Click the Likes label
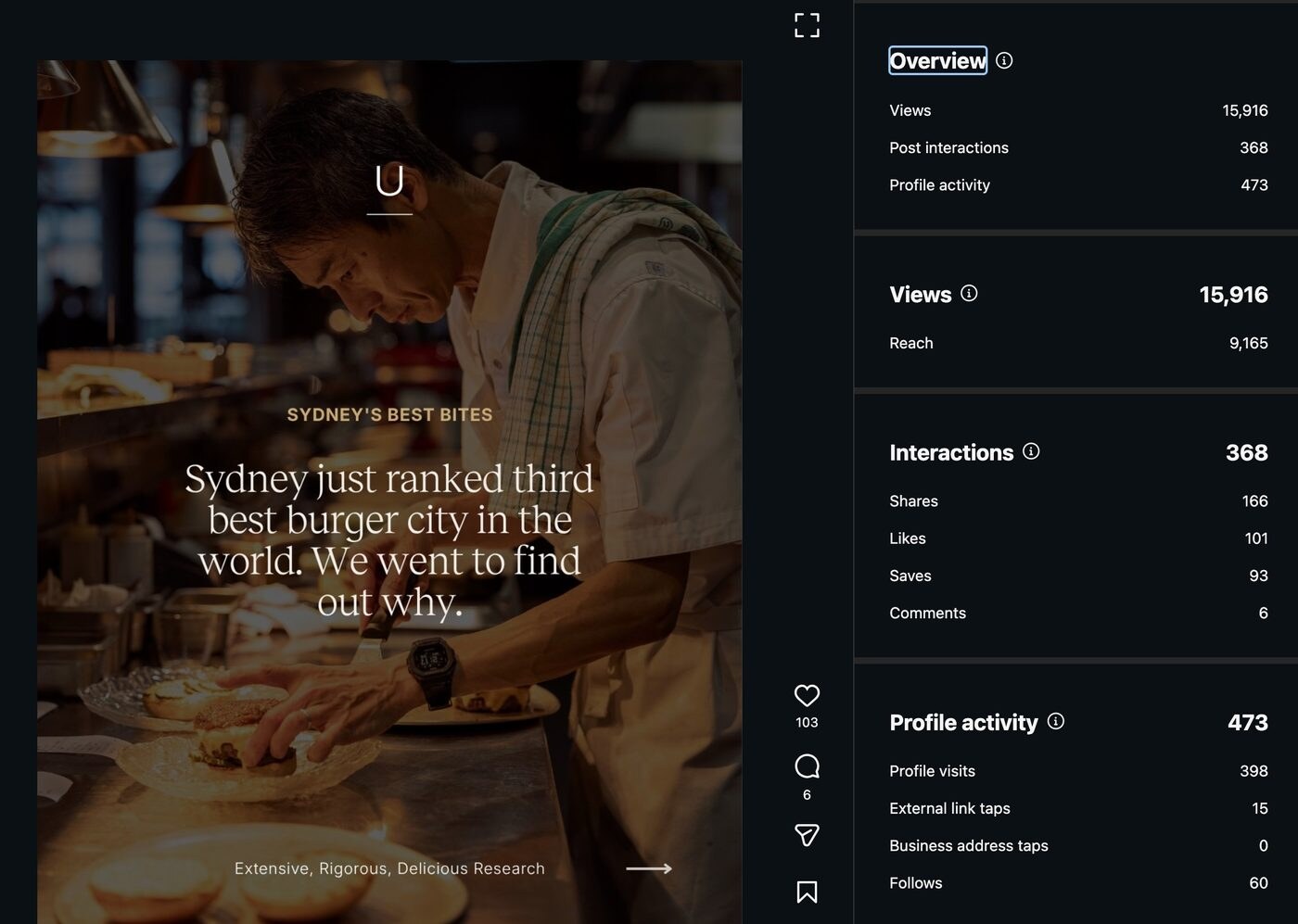Image resolution: width=1298 pixels, height=924 pixels. 908,538
